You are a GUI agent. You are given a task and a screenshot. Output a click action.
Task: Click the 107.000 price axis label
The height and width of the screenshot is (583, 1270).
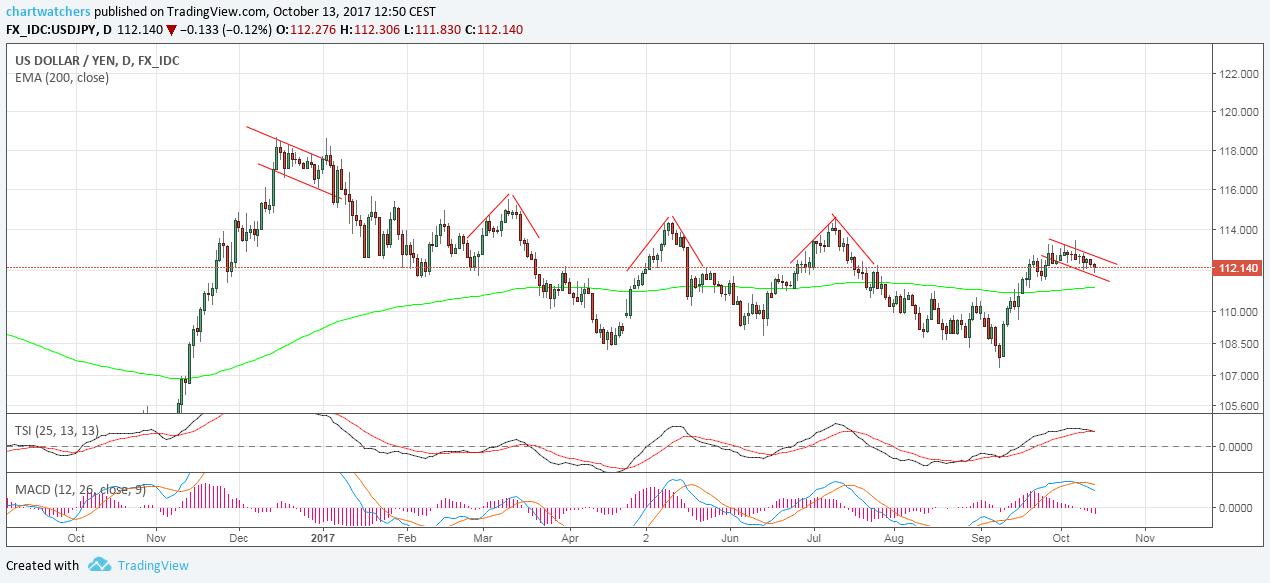click(1238, 376)
